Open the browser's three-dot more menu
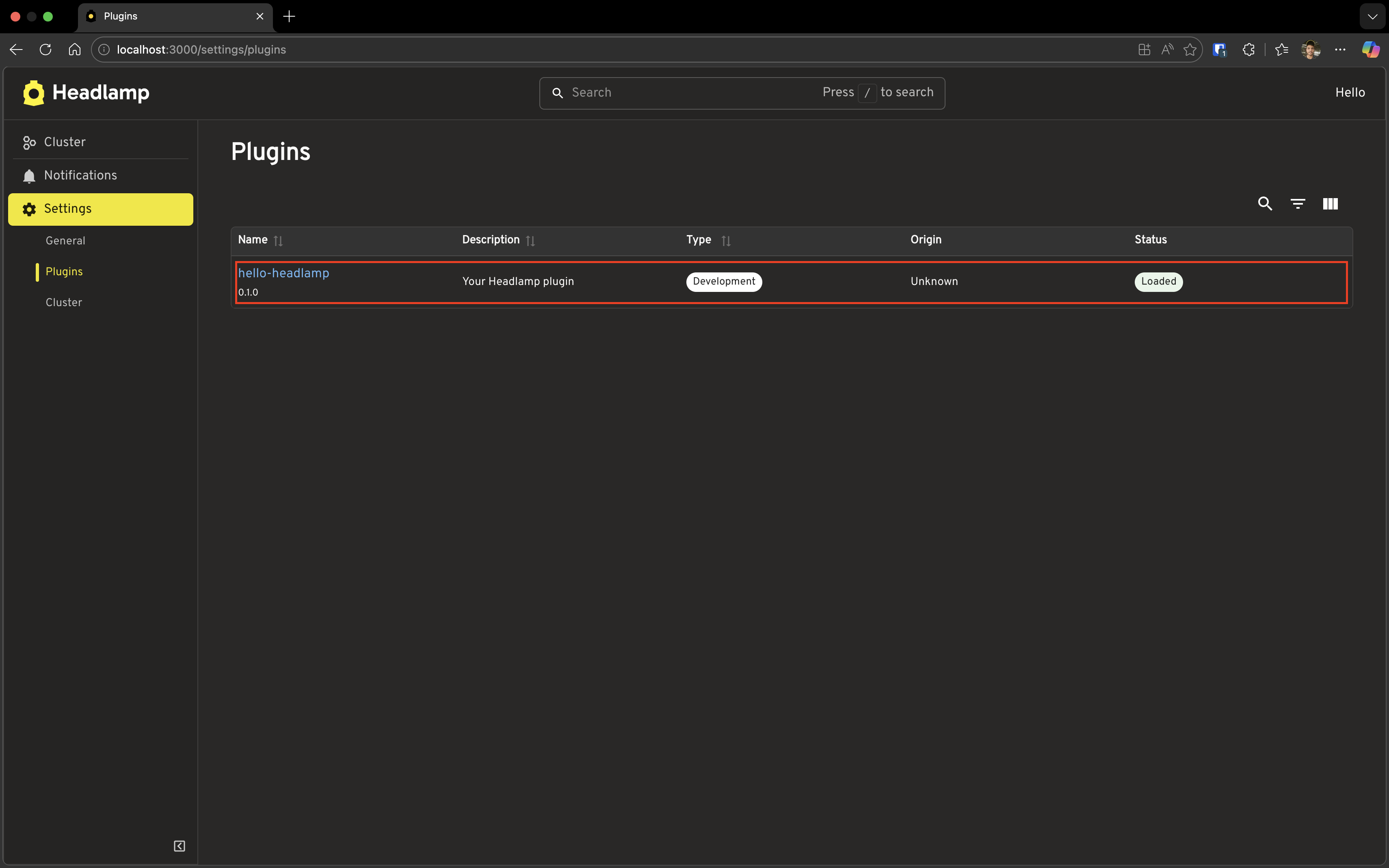 coord(1340,50)
